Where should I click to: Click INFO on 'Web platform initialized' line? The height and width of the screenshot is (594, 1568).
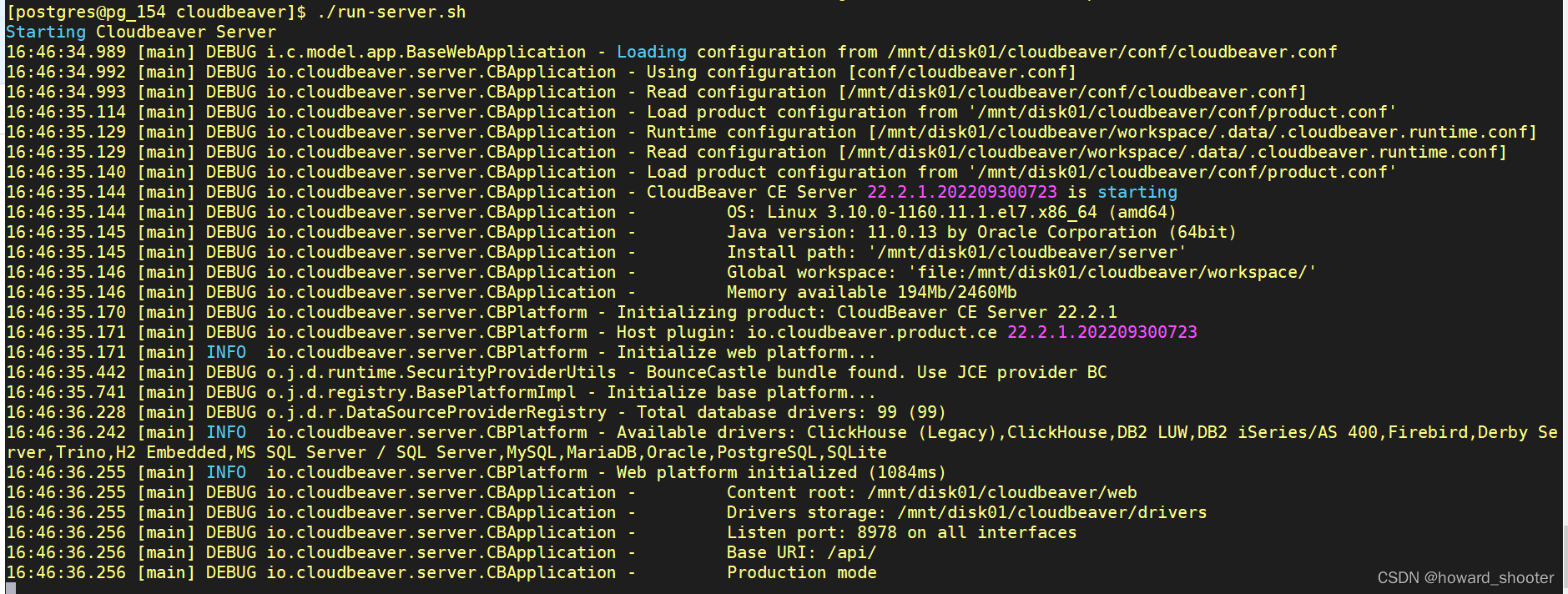click(226, 473)
